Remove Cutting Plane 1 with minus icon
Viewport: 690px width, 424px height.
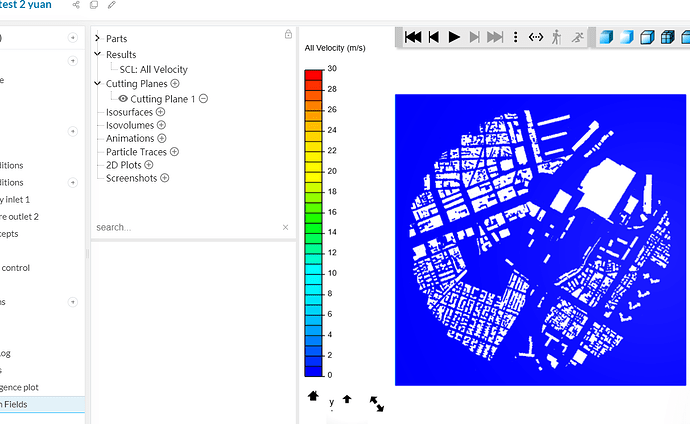tap(203, 99)
